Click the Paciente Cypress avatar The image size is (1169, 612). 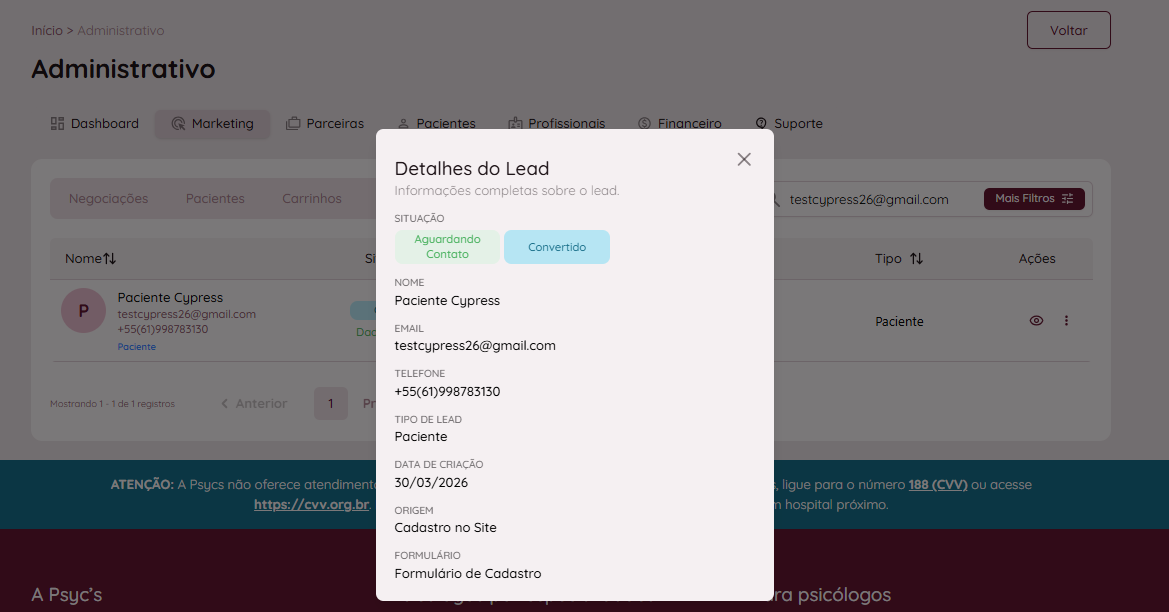[x=83, y=311]
